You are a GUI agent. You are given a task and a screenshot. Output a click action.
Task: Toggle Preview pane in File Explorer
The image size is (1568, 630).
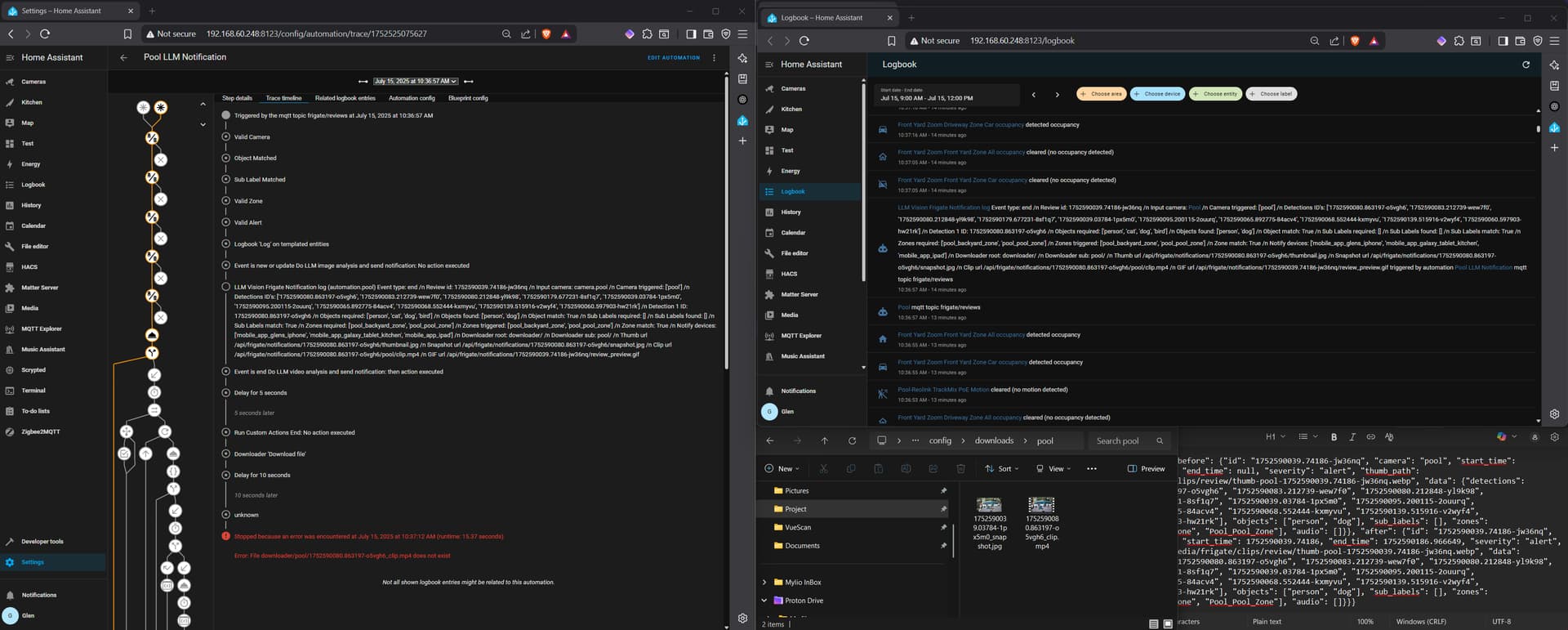click(1146, 468)
